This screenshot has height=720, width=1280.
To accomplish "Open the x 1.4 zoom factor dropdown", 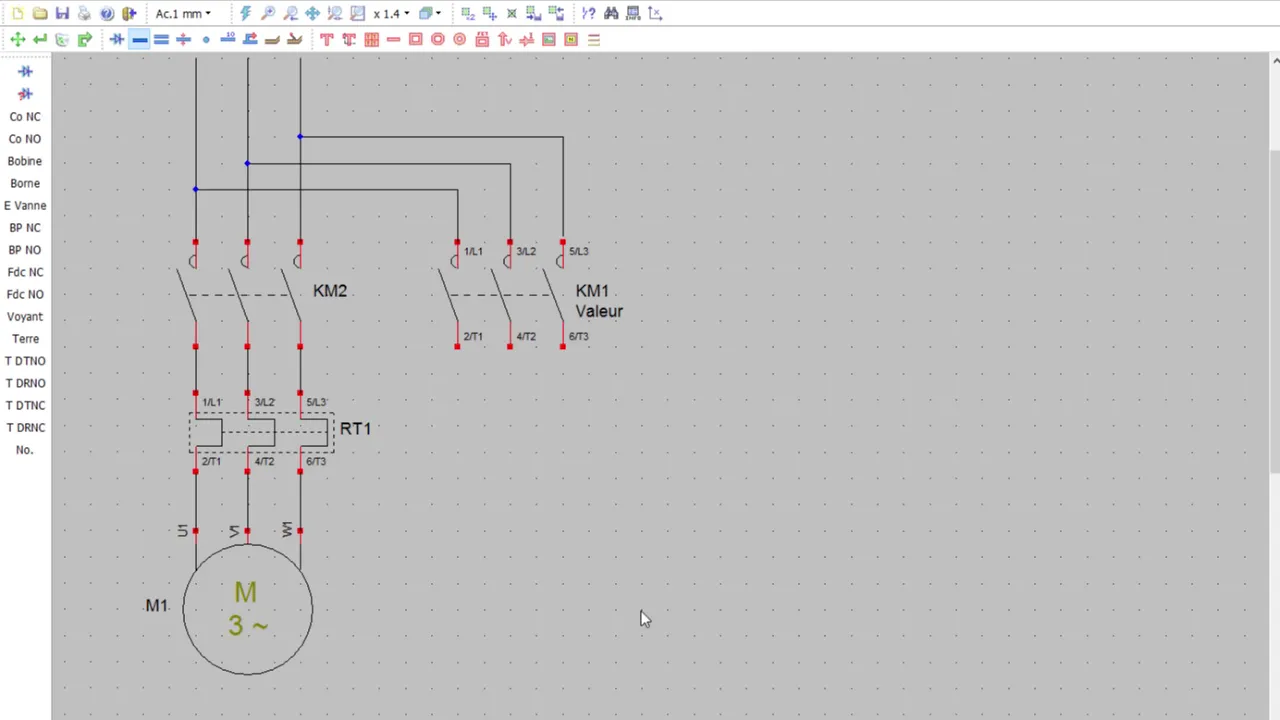I will tap(391, 13).
